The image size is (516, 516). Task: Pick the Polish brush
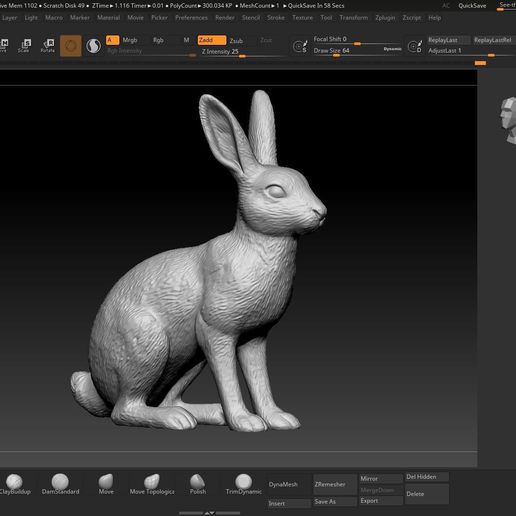pyautogui.click(x=198, y=484)
